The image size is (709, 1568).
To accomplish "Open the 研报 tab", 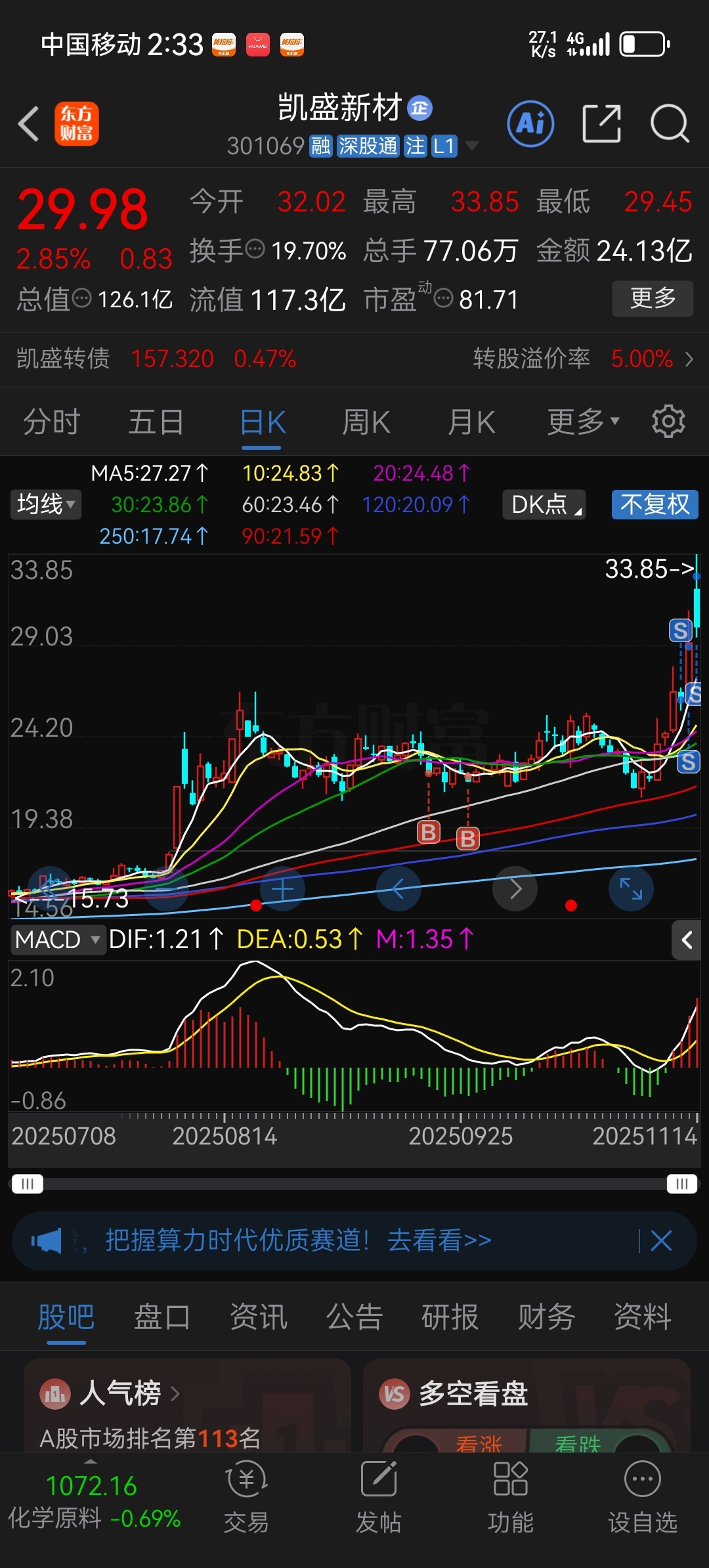I will coord(450,1317).
